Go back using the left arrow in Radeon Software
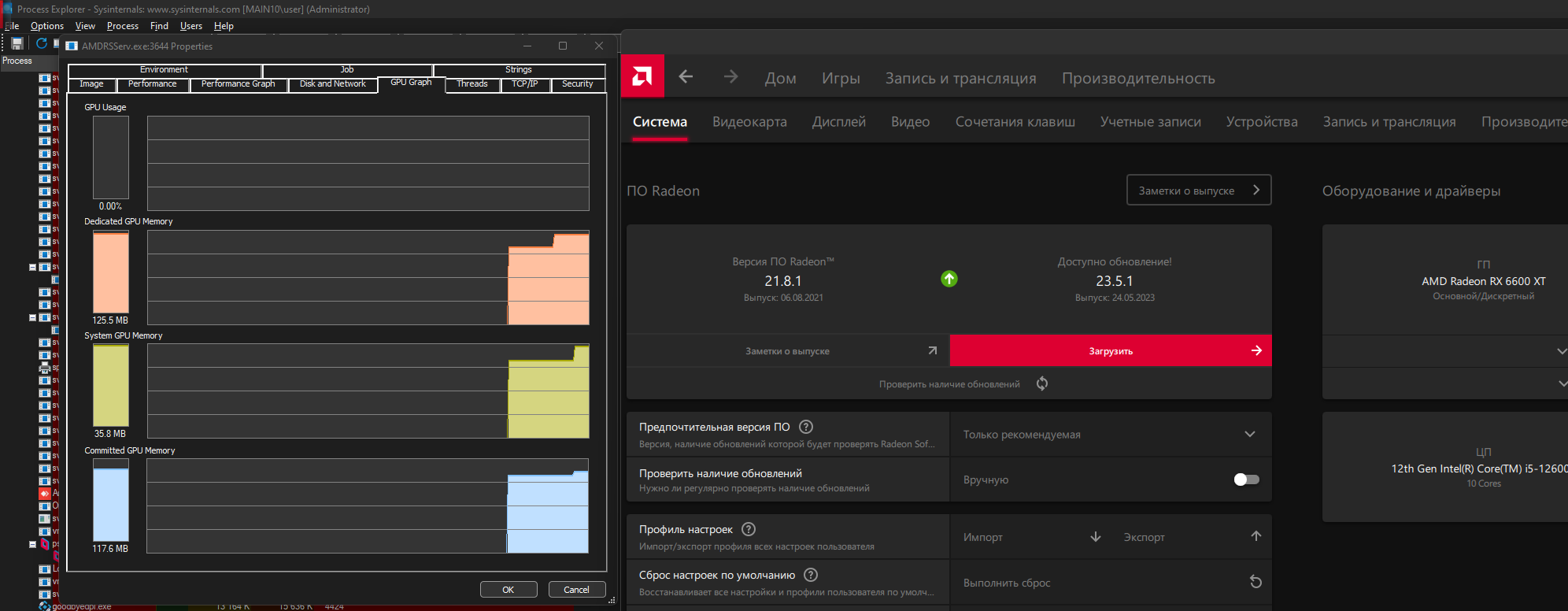1568x611 pixels. [686, 76]
